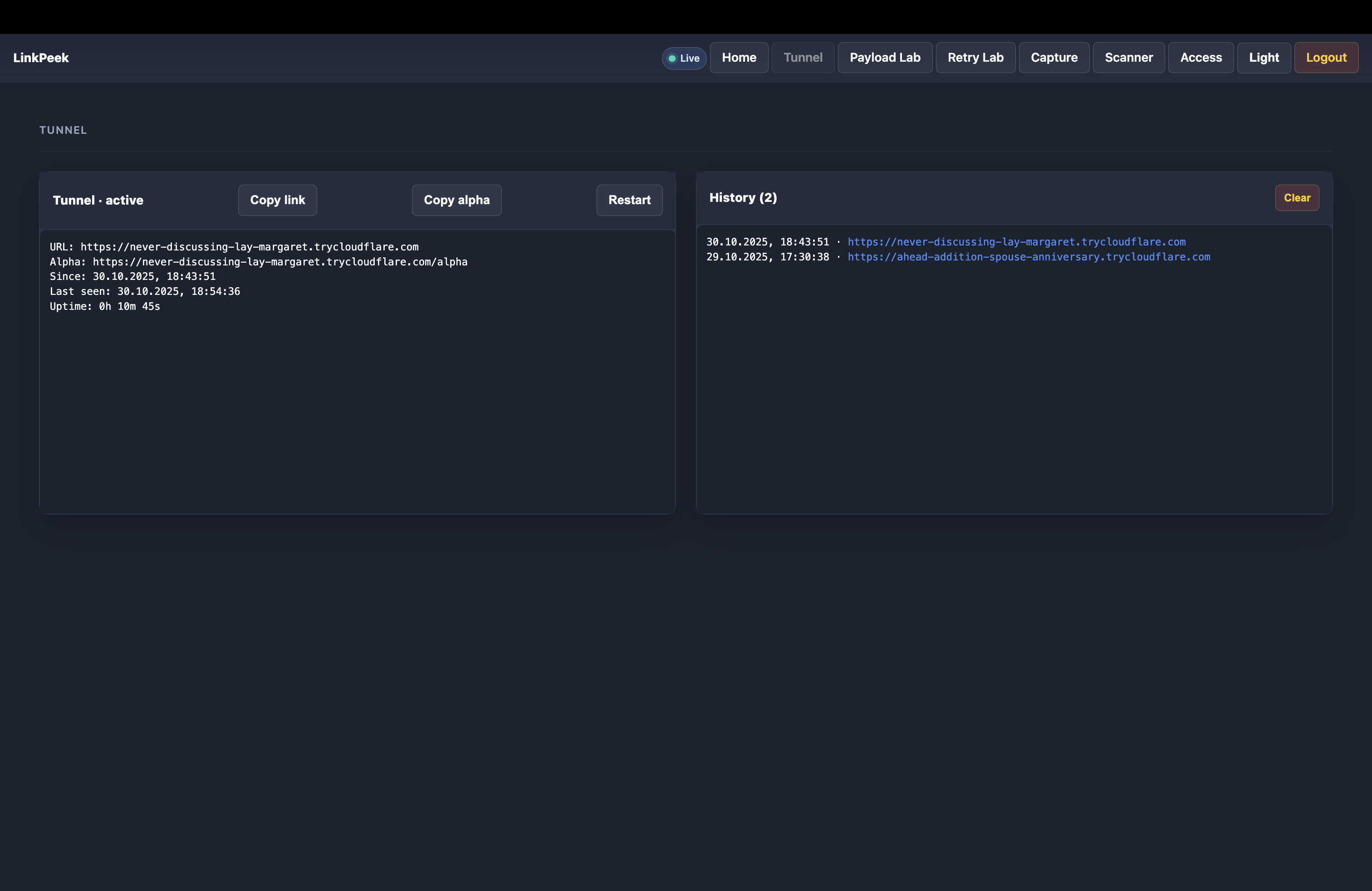Switch to Light theme
The width and height of the screenshot is (1372, 891).
[x=1264, y=58]
